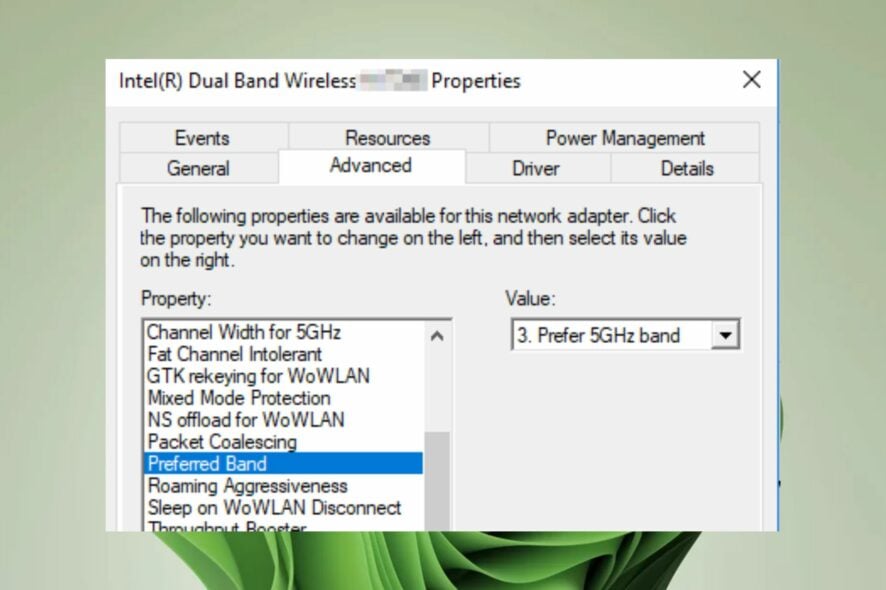The height and width of the screenshot is (590, 886).
Task: Select Sleep on WoWLAN Disconnect
Action: (274, 508)
